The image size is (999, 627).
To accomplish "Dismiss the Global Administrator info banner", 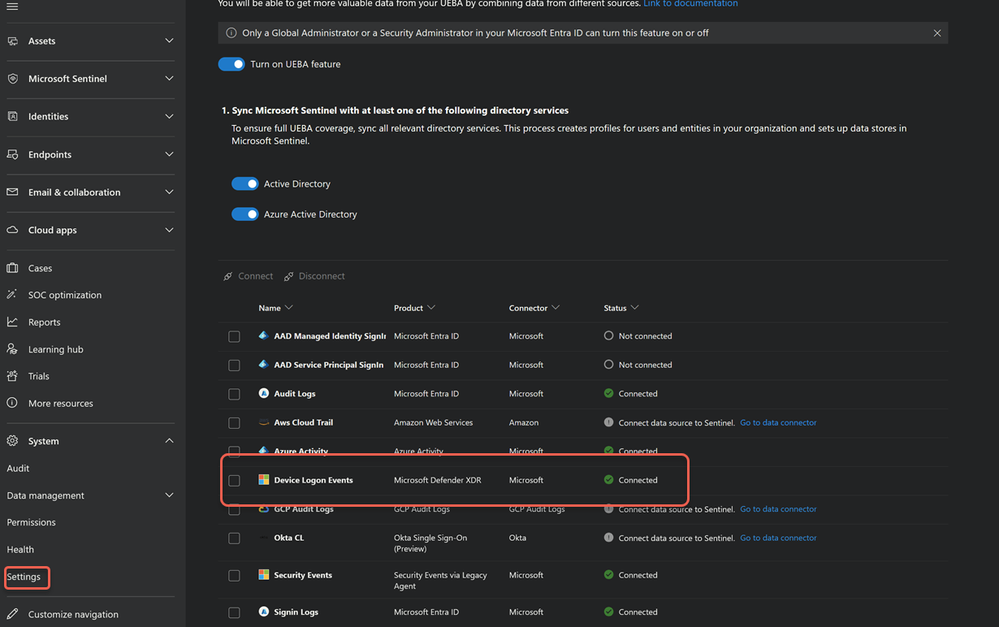I will click(x=937, y=33).
